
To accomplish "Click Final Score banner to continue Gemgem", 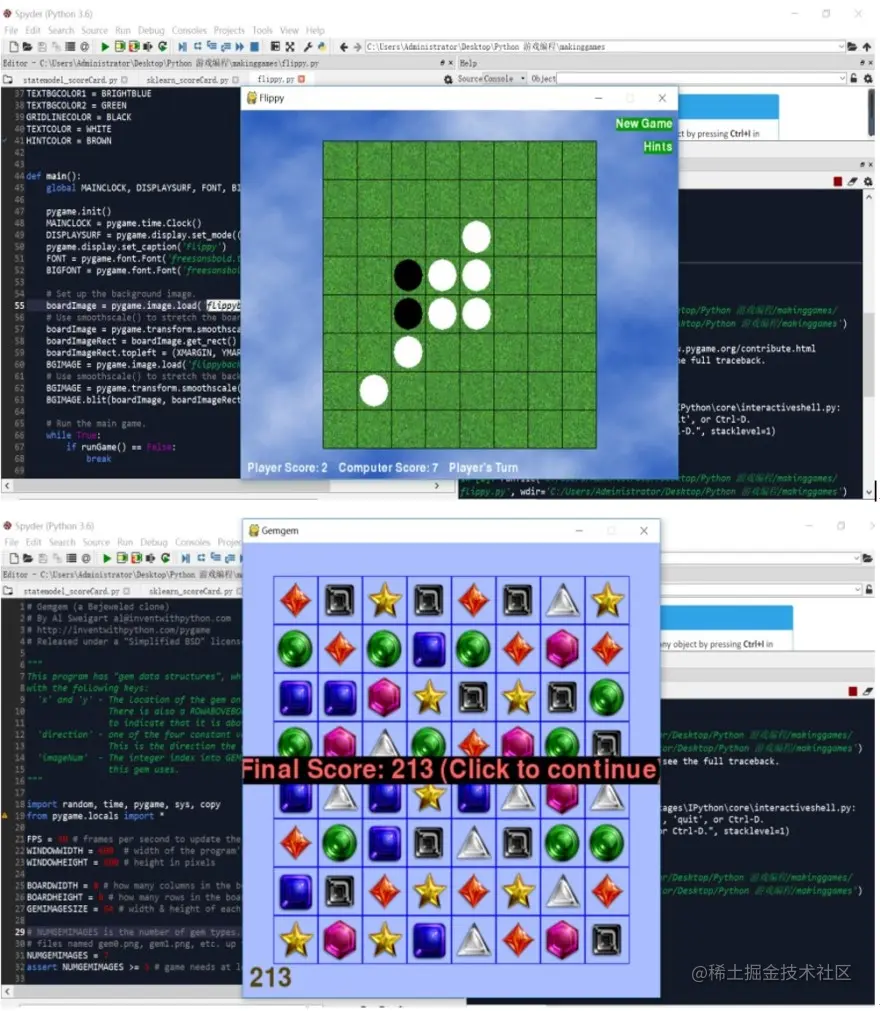I will tap(451, 769).
